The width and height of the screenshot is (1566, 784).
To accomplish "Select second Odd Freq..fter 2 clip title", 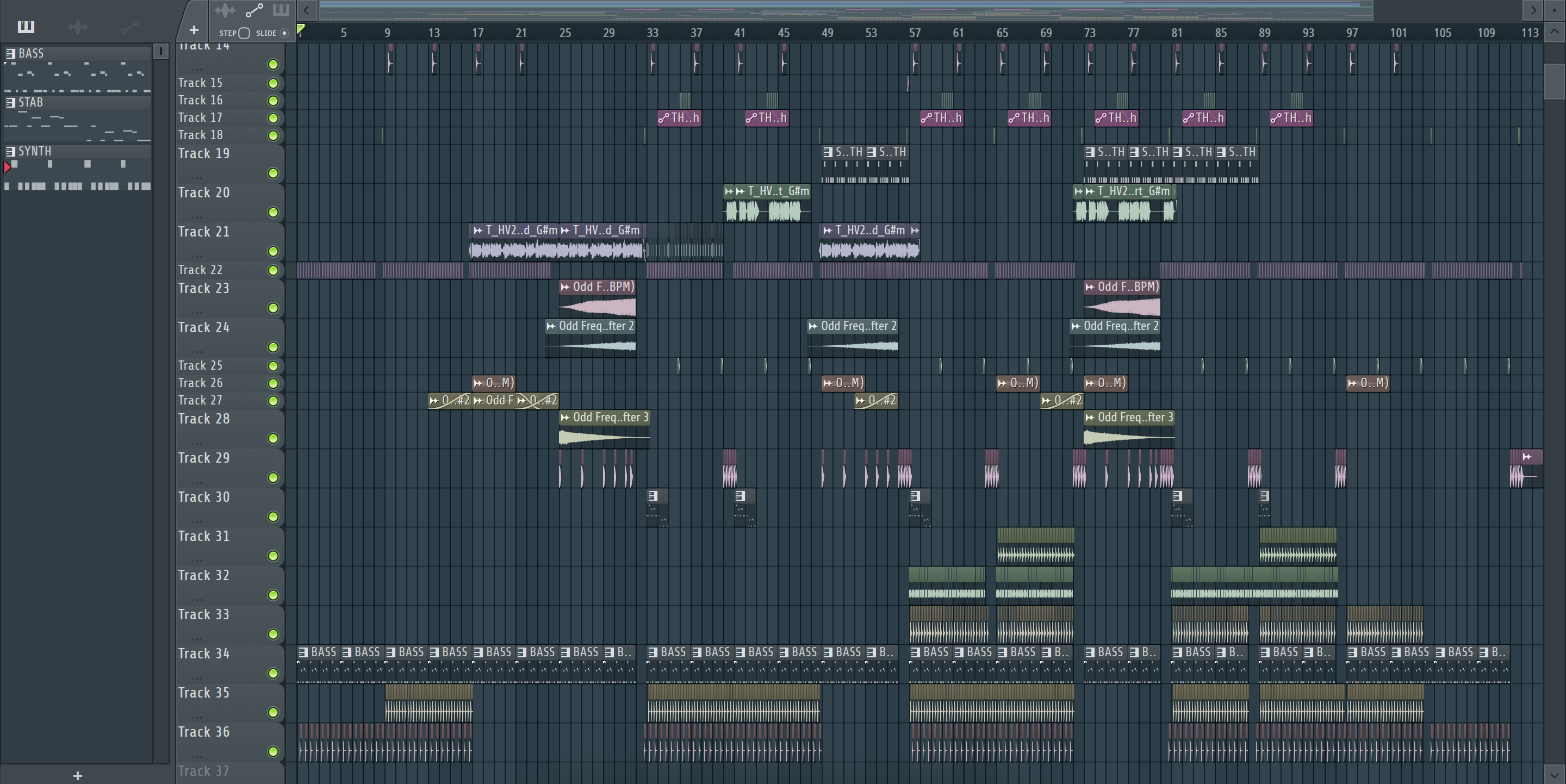I will pyautogui.click(x=859, y=326).
